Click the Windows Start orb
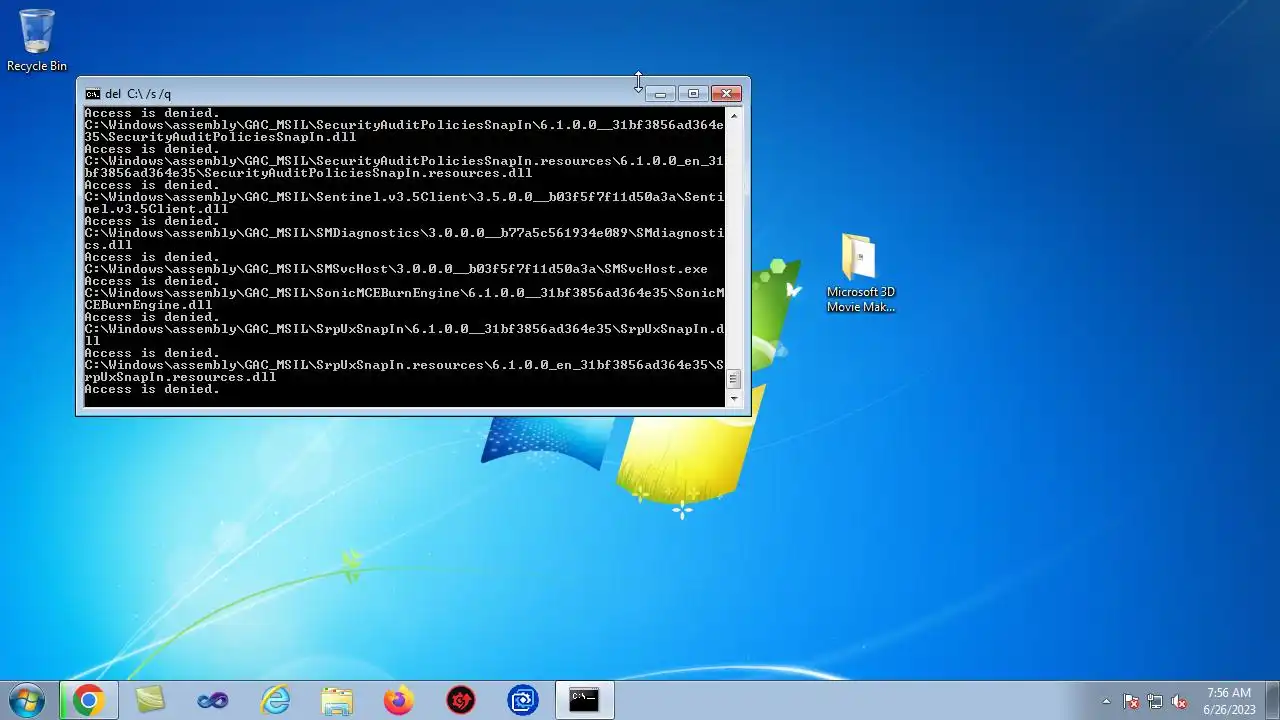 click(26, 700)
